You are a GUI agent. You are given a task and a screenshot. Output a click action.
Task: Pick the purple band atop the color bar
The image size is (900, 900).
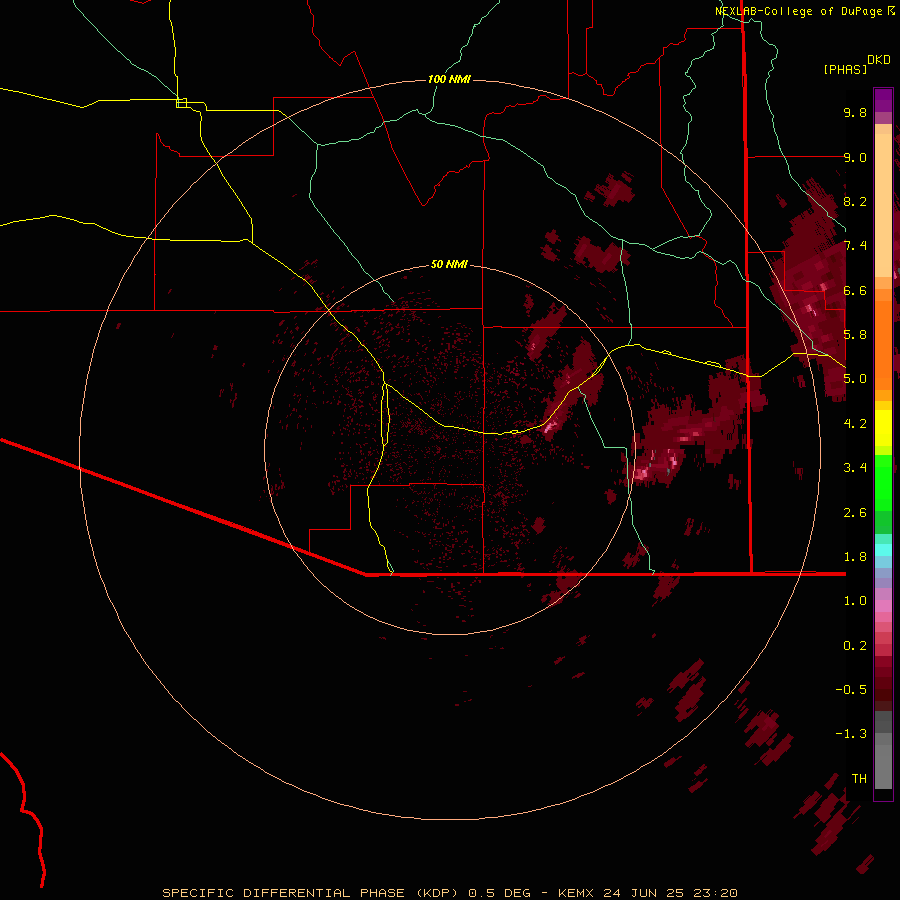click(883, 100)
